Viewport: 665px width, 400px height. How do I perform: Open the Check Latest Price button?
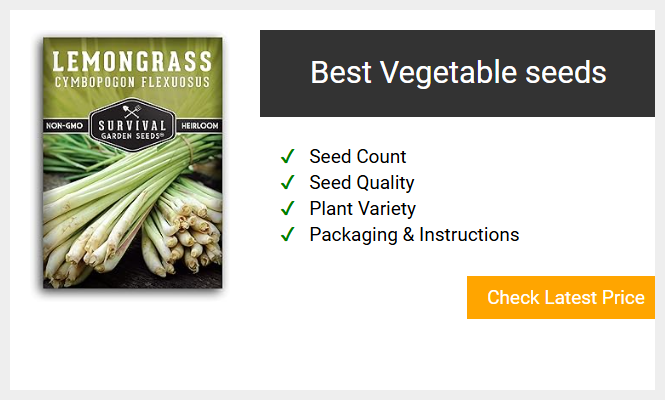tap(561, 297)
